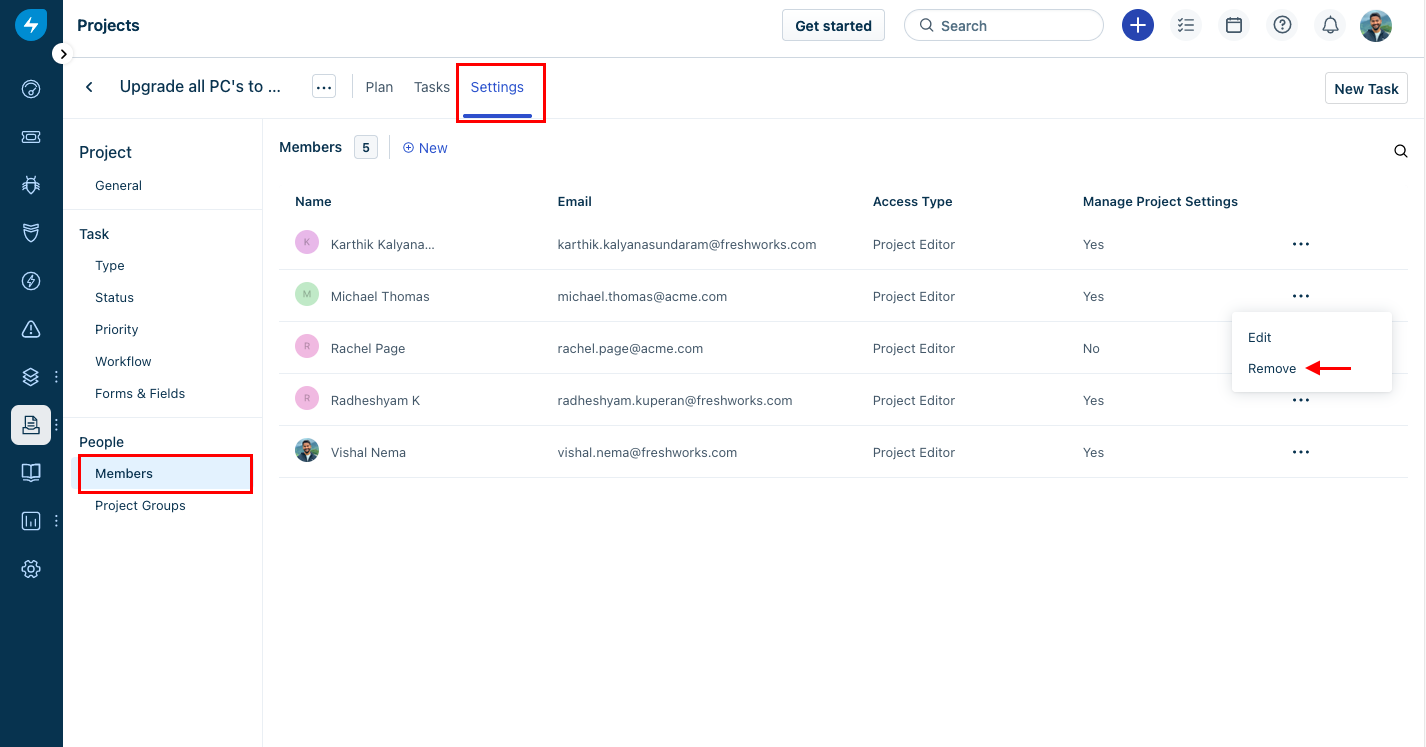Add a member with New link
1426x747 pixels.
(x=425, y=148)
